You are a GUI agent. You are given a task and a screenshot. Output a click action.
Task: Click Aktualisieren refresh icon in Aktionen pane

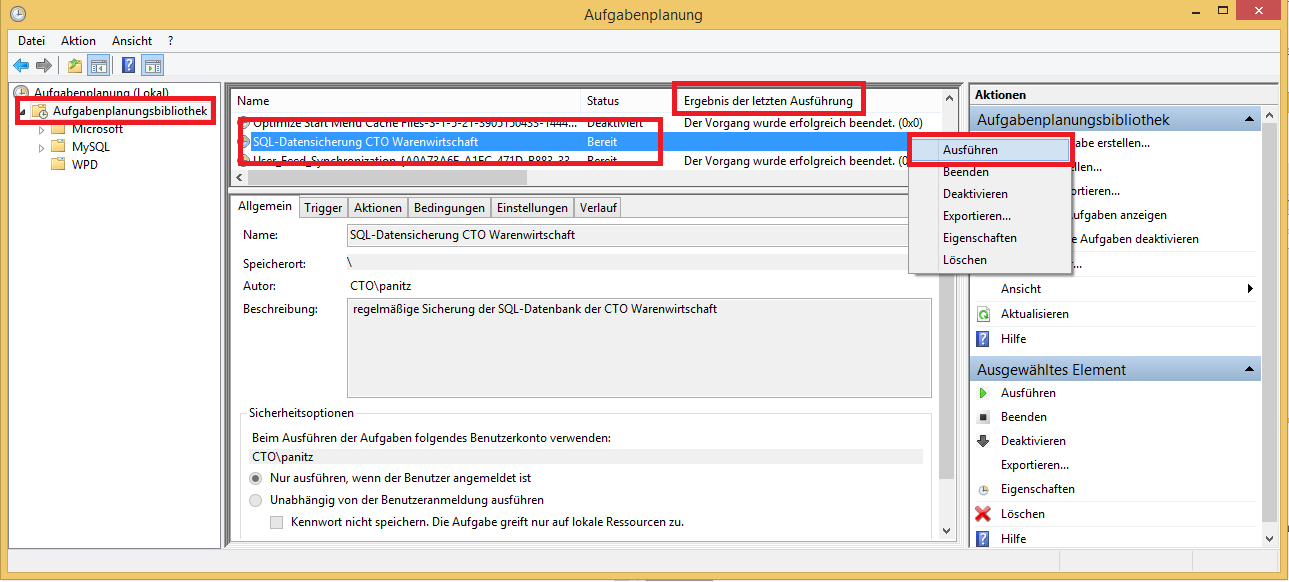coord(983,314)
